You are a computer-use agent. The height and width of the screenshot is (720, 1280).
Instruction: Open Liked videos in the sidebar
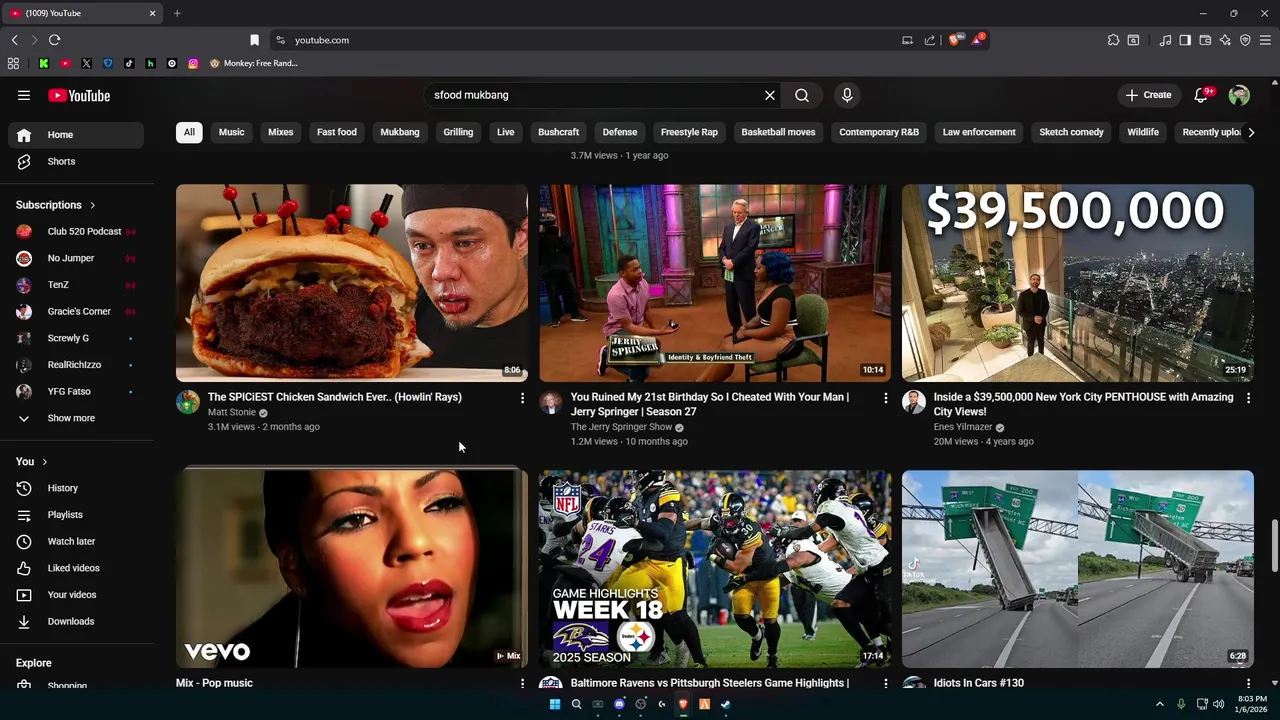tap(76, 568)
